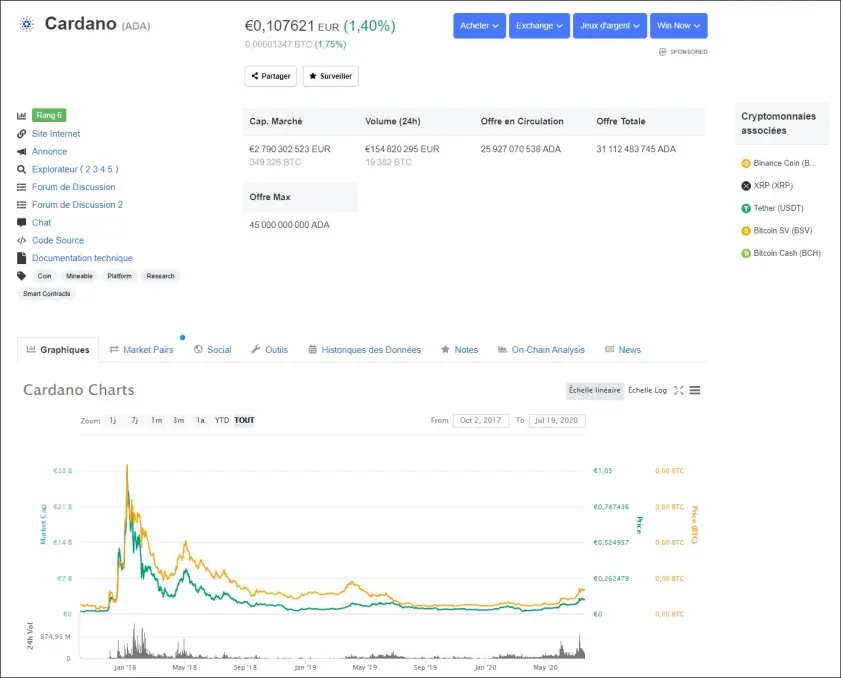Image resolution: width=841 pixels, height=678 pixels.
Task: Switch to Market Pairs tab
Action: [x=142, y=350]
